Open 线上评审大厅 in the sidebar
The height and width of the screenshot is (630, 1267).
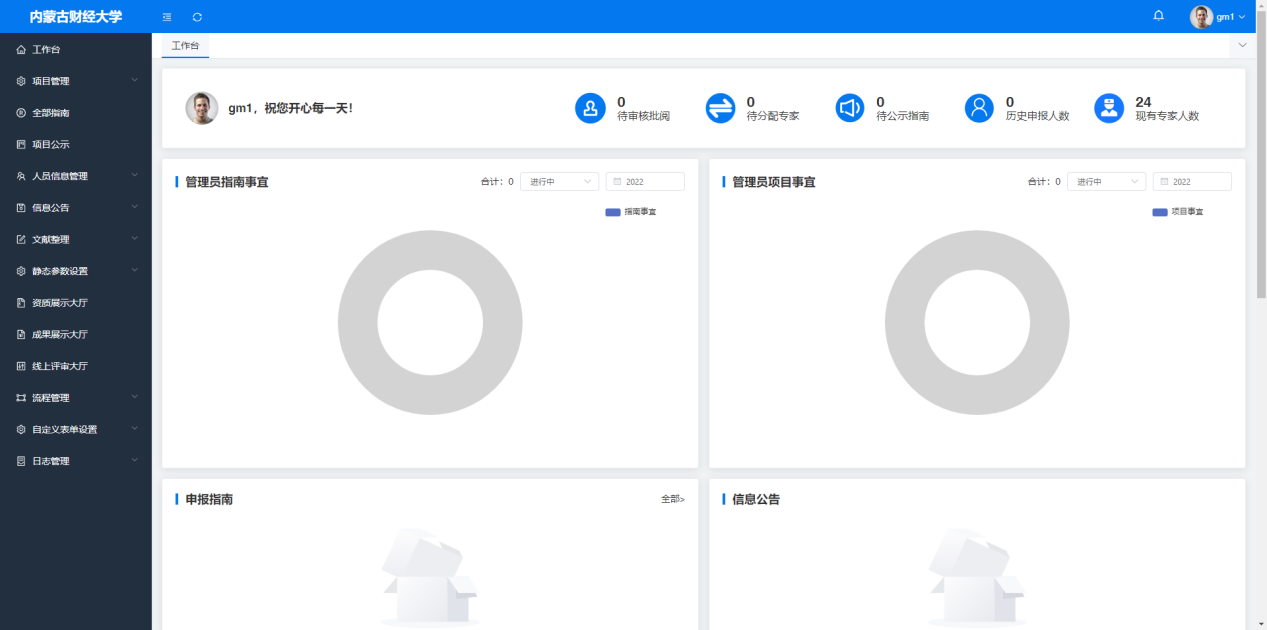point(76,366)
